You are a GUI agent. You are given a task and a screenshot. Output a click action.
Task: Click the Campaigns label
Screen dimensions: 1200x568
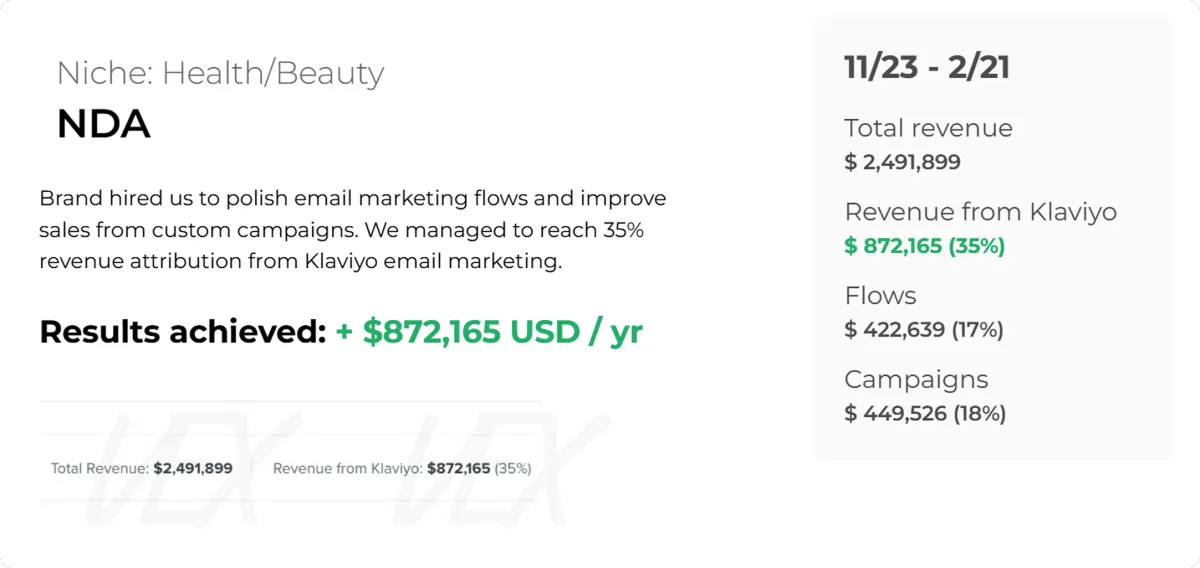(916, 380)
